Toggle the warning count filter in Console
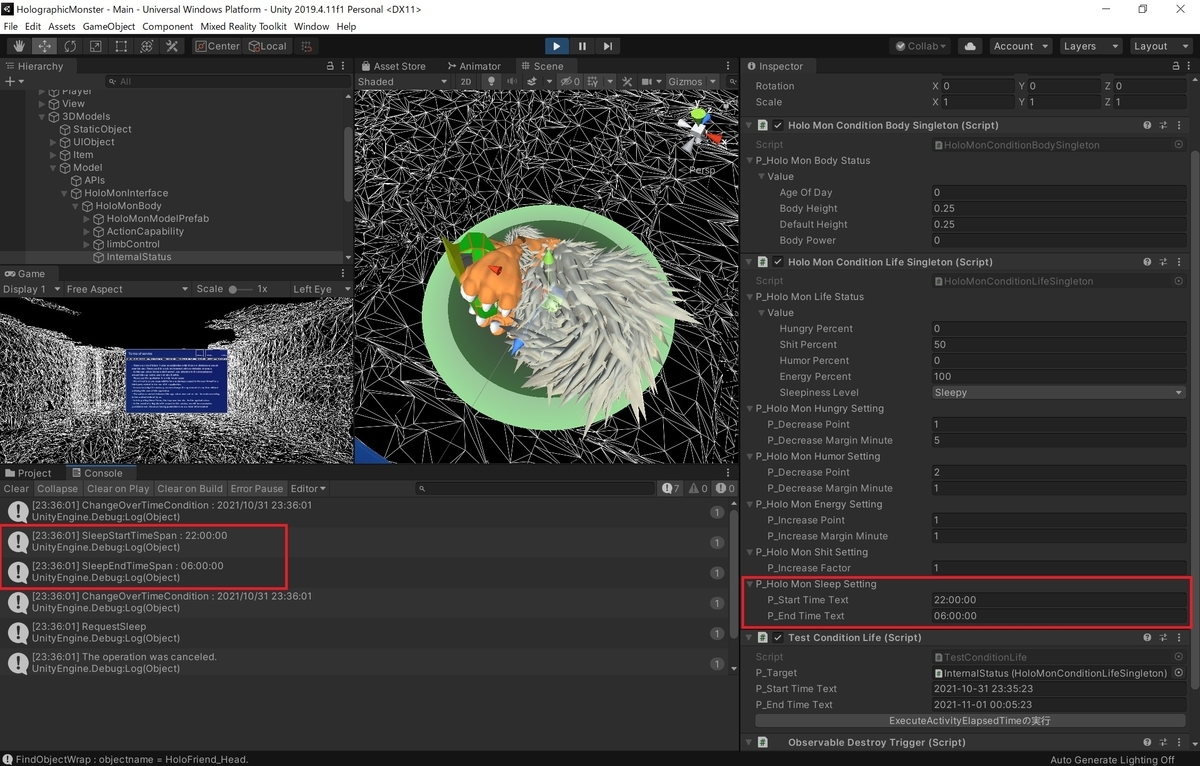 click(x=697, y=489)
